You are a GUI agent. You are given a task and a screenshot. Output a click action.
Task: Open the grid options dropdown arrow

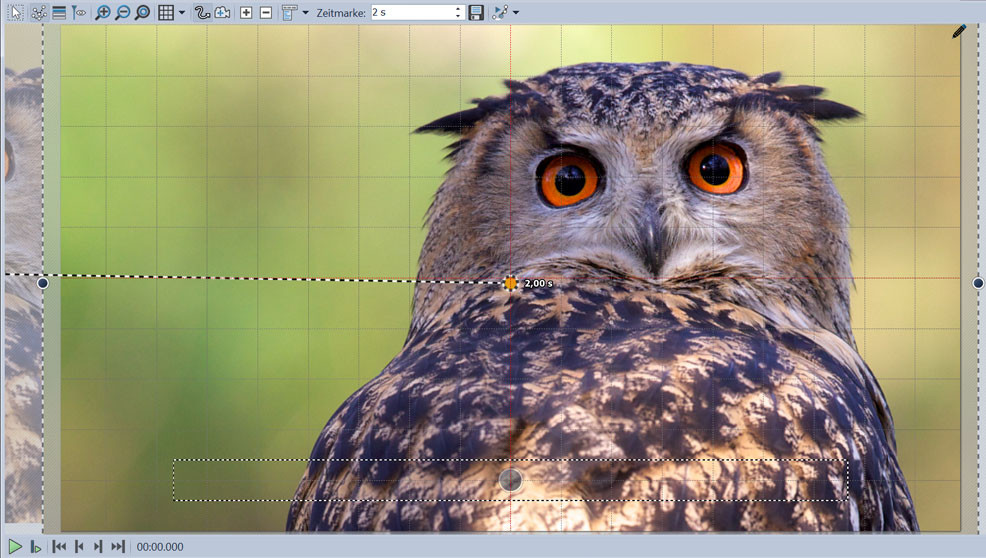pyautogui.click(x=182, y=13)
